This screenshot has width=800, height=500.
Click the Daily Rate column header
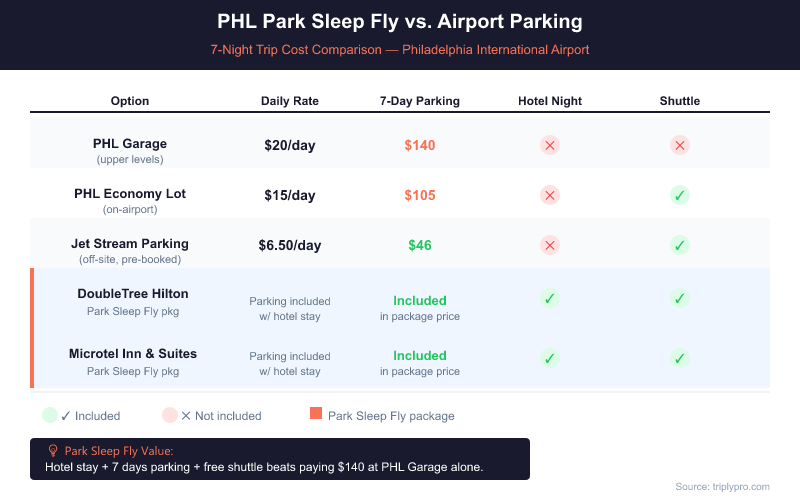click(x=290, y=101)
